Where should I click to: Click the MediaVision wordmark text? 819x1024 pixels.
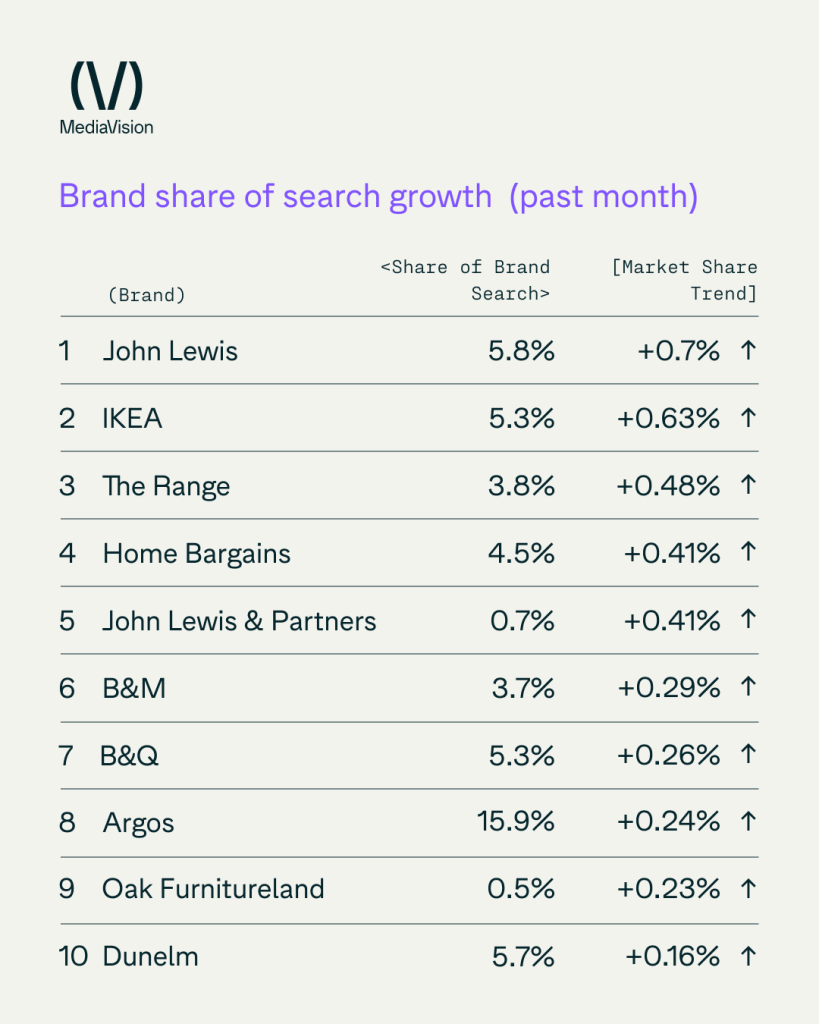(x=106, y=127)
